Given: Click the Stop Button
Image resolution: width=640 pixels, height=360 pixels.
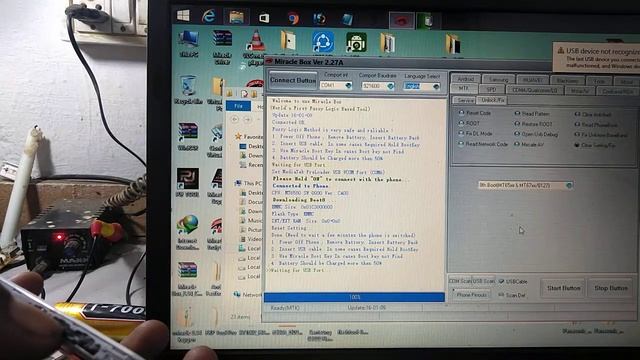Looking at the screenshot, I should click(x=611, y=288).
